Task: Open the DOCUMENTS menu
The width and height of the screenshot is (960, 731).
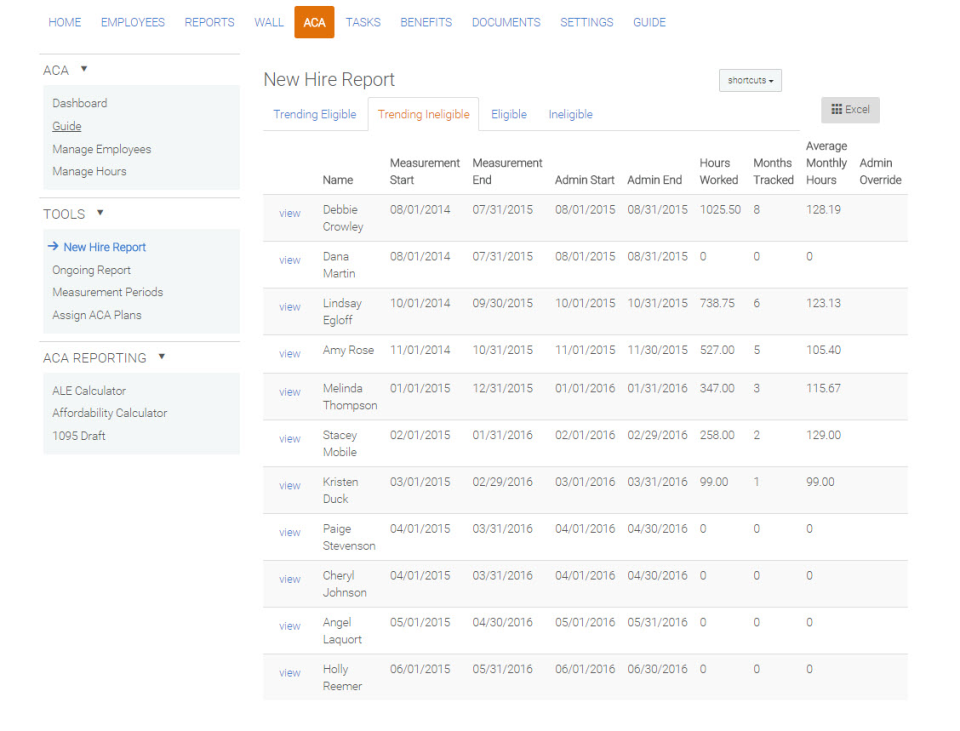Action: pos(506,23)
